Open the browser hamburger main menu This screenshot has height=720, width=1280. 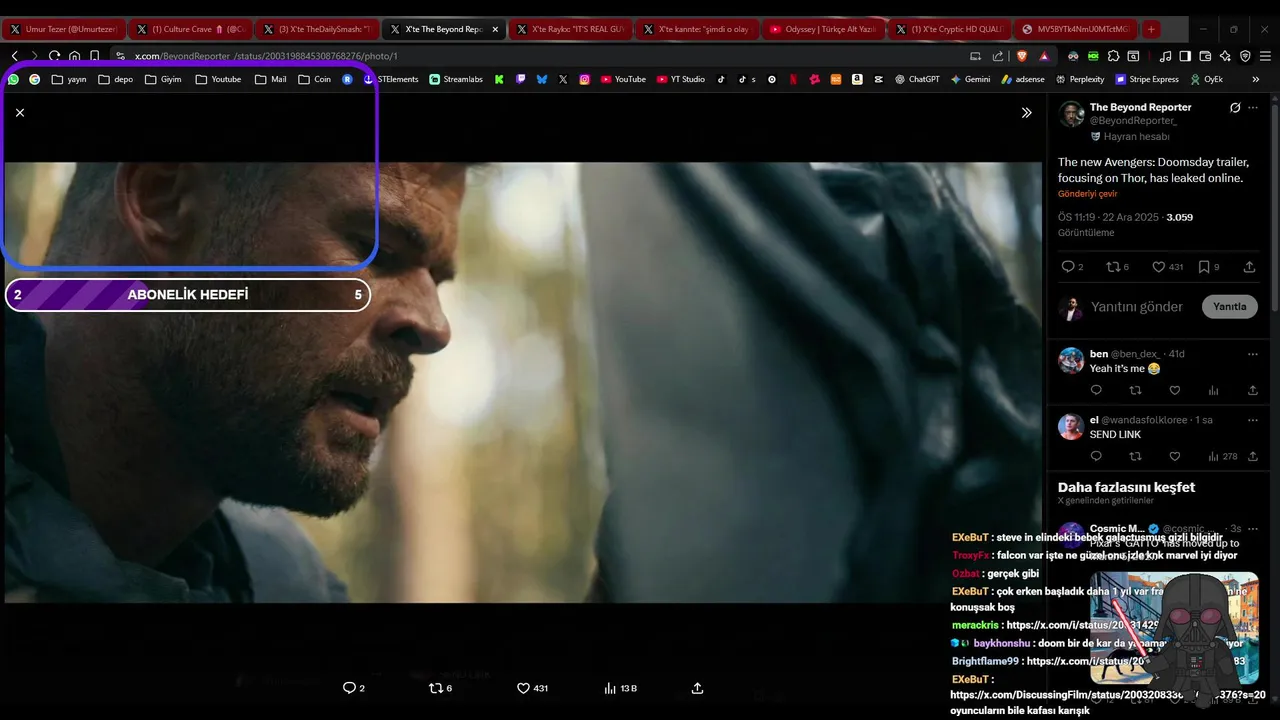[x=1266, y=56]
